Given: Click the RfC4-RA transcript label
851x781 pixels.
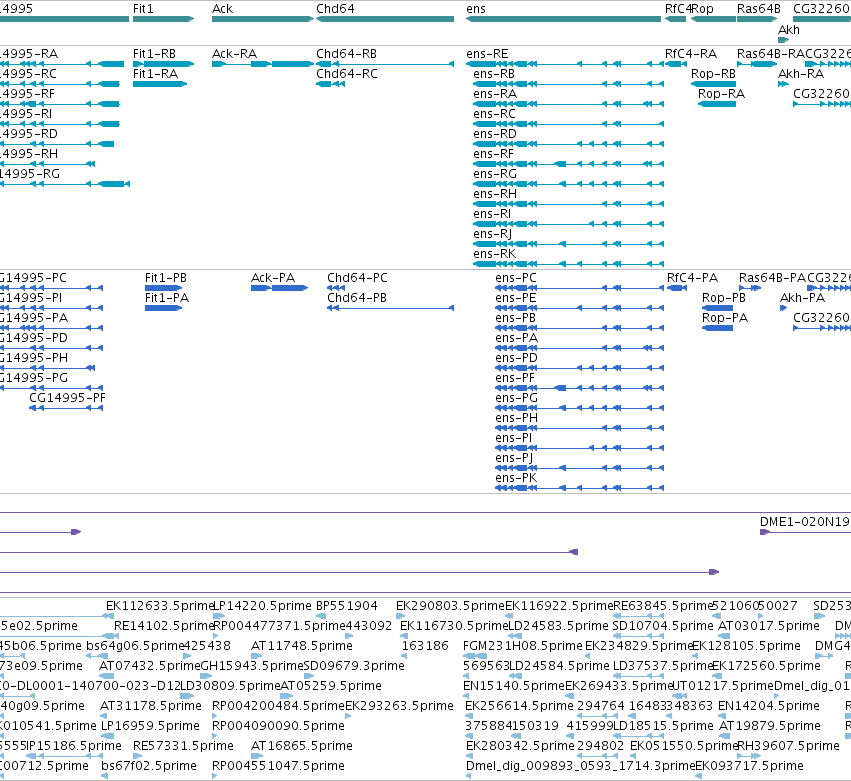Looking at the screenshot, I should [691, 54].
